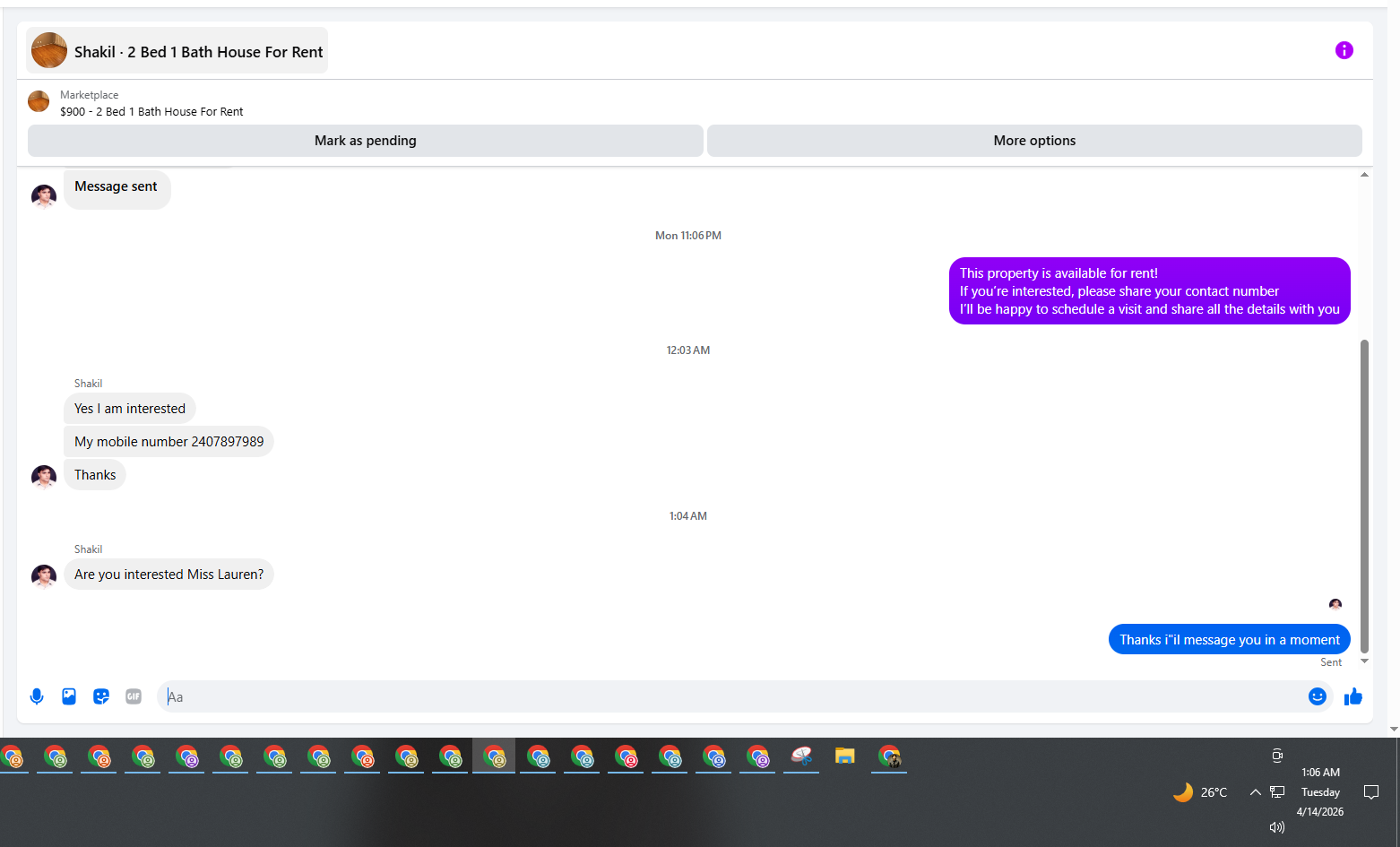
Task: Open the emoji picker in message box
Action: pos(1317,696)
